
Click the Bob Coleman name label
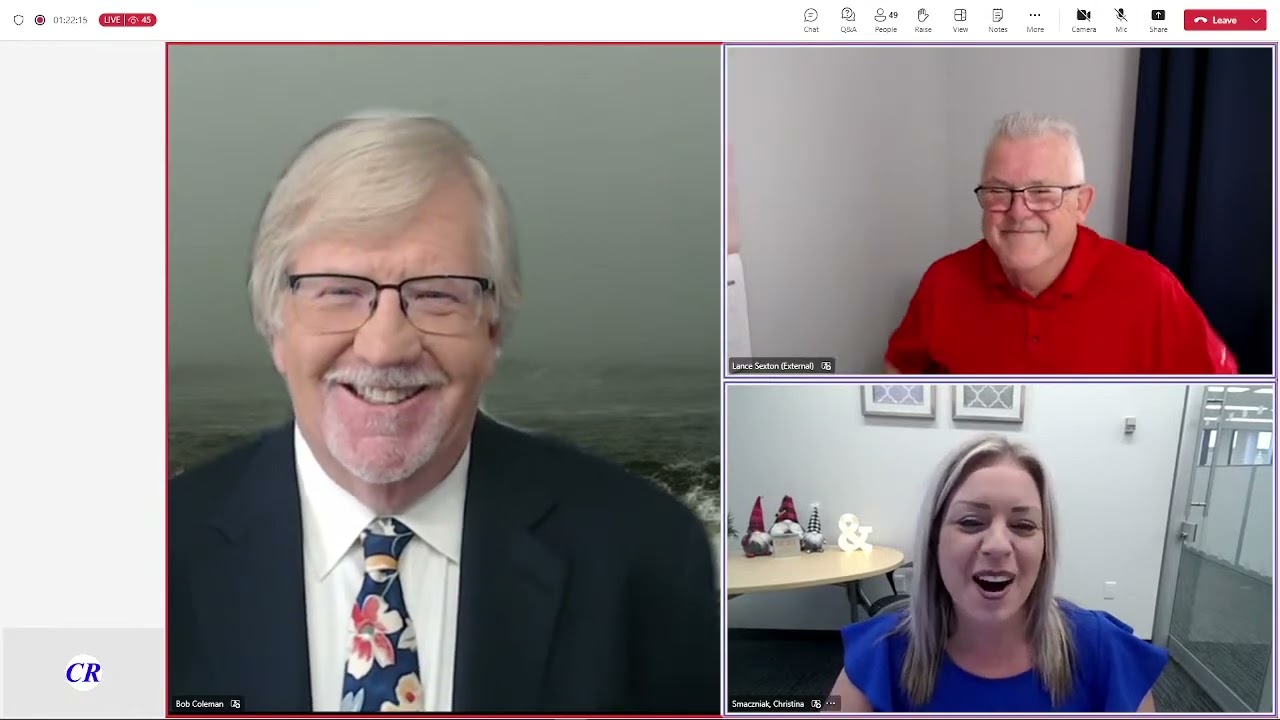click(199, 704)
